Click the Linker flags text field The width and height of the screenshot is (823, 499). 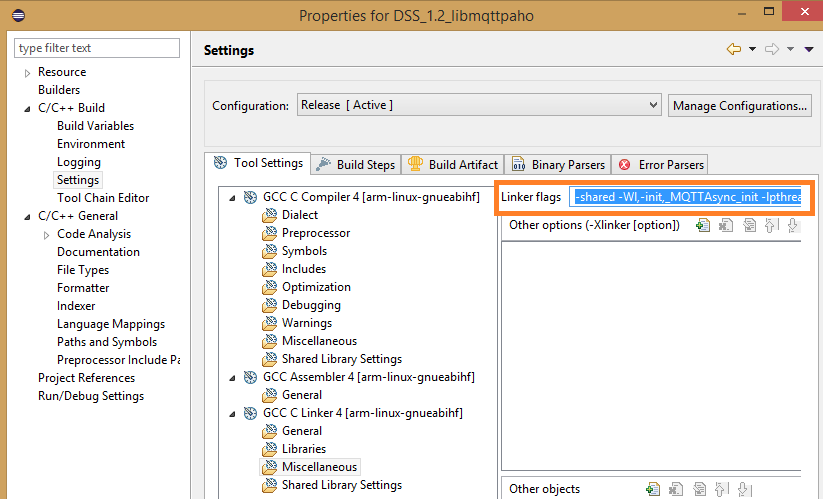point(686,197)
